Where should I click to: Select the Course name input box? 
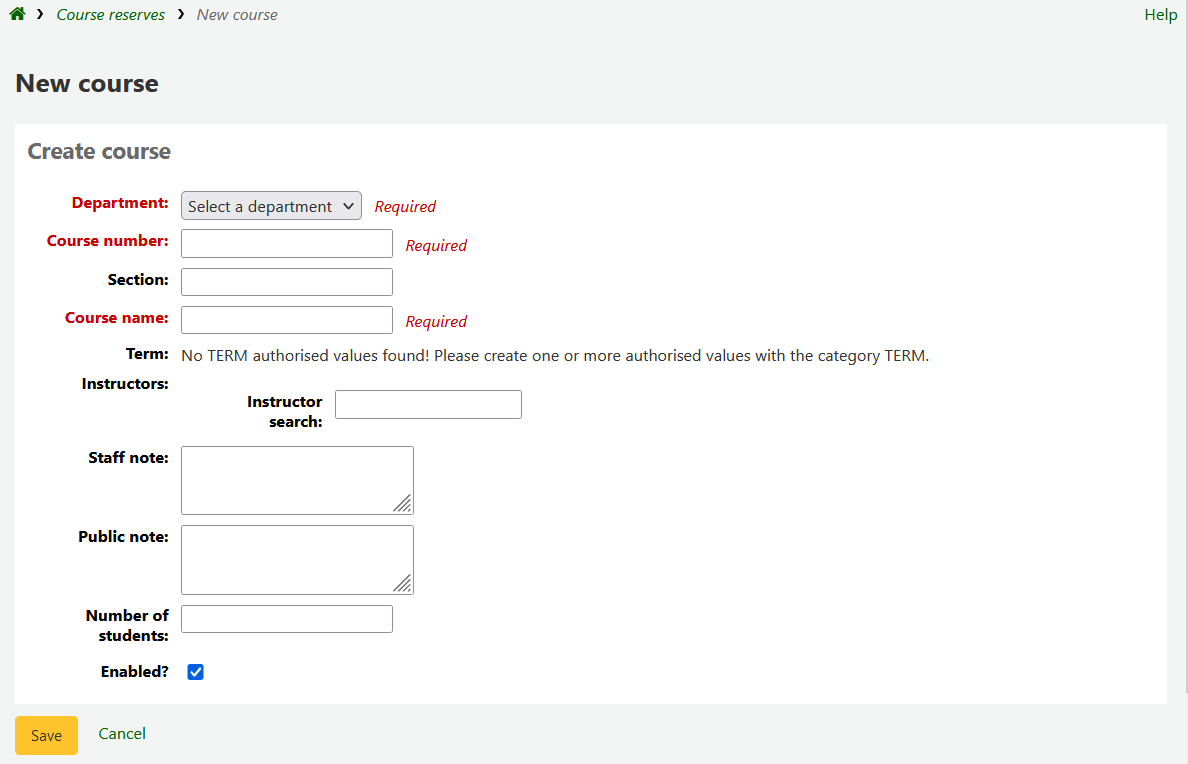[x=286, y=320]
